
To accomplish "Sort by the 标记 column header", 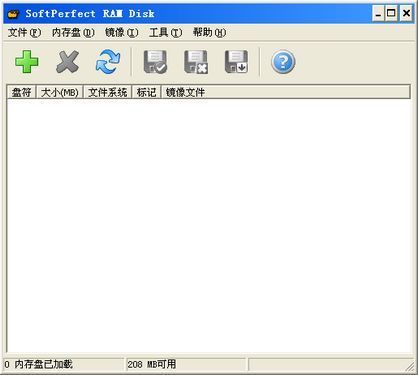I will 147,92.
